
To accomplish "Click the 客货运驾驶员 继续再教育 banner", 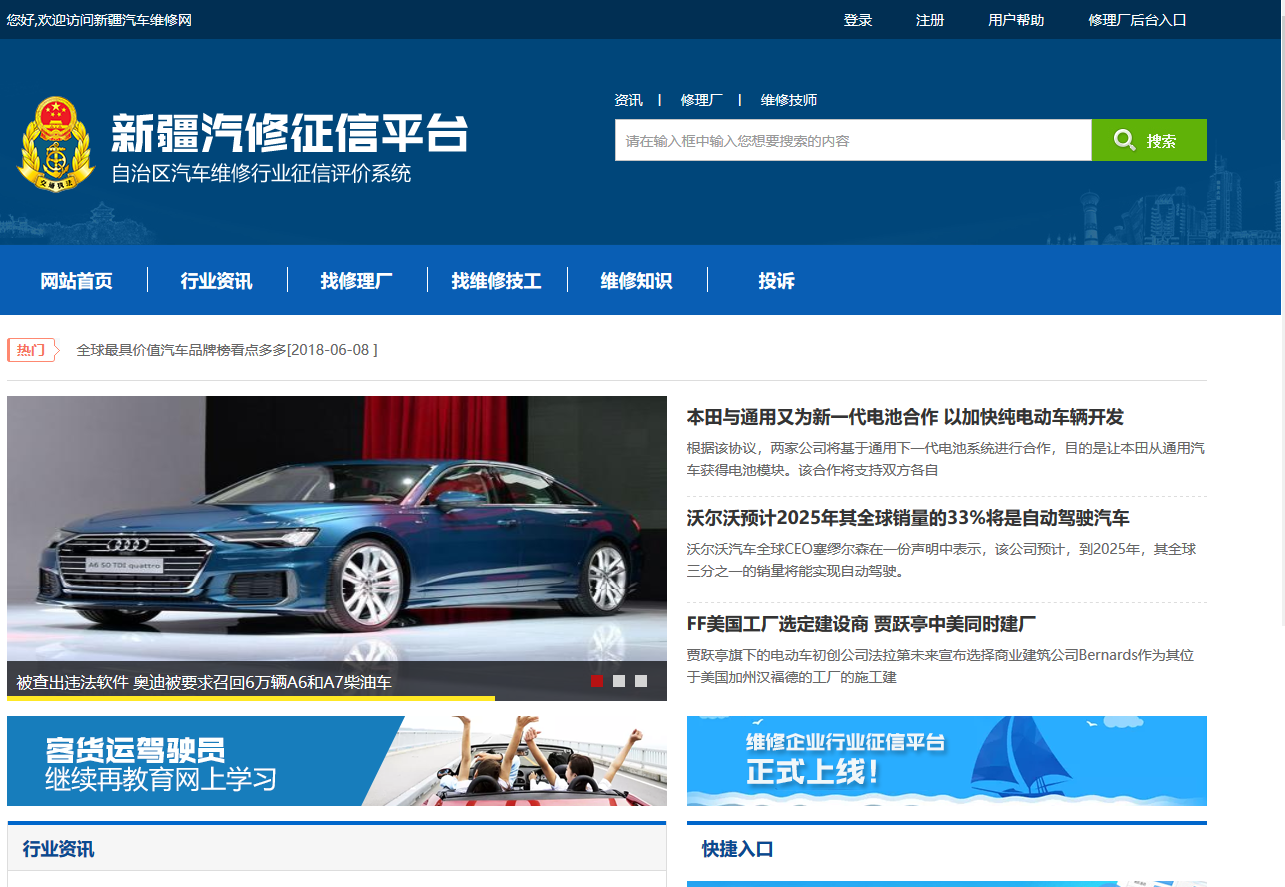I will click(x=337, y=761).
